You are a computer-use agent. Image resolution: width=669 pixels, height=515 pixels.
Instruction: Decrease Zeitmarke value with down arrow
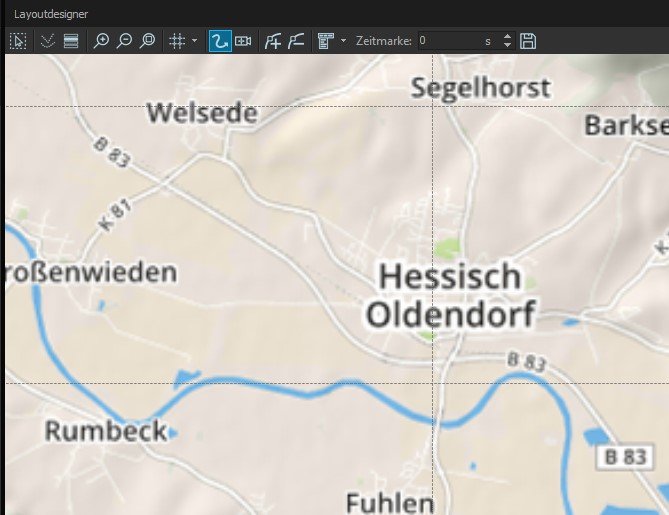tap(508, 46)
